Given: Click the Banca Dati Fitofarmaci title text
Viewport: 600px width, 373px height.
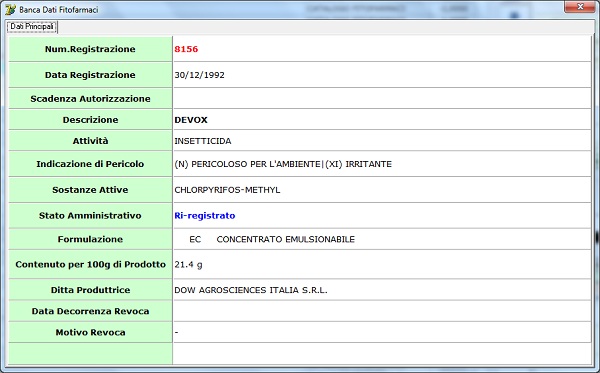Looking at the screenshot, I should pyautogui.click(x=59, y=10).
